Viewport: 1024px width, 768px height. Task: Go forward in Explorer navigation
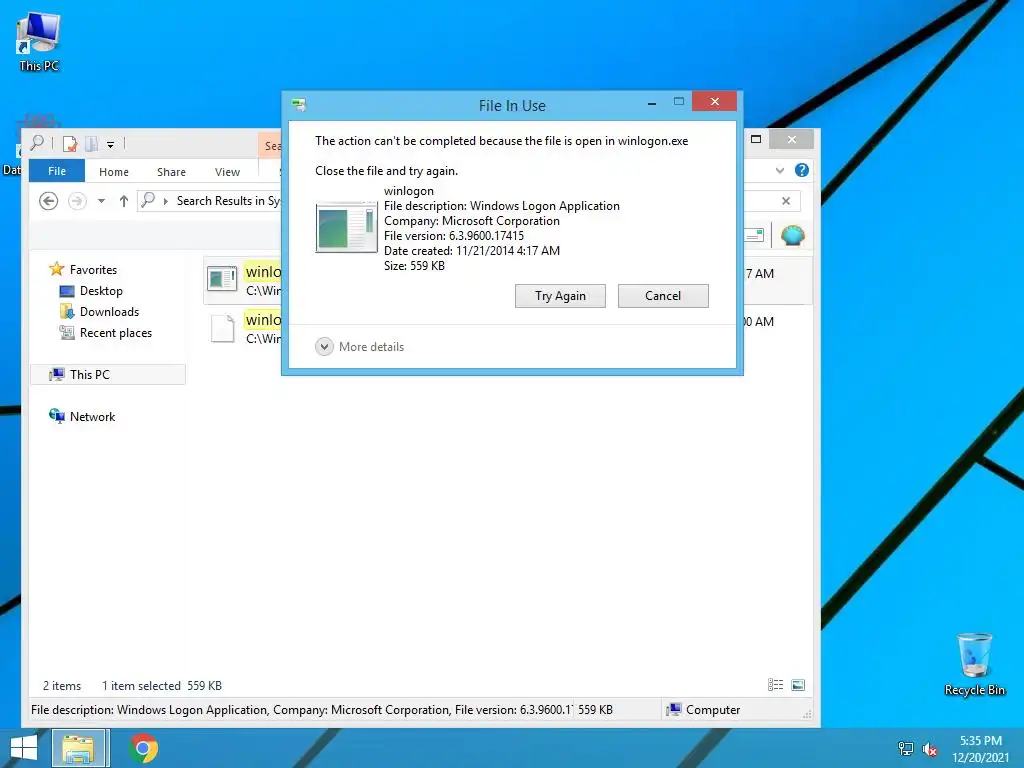[x=77, y=201]
